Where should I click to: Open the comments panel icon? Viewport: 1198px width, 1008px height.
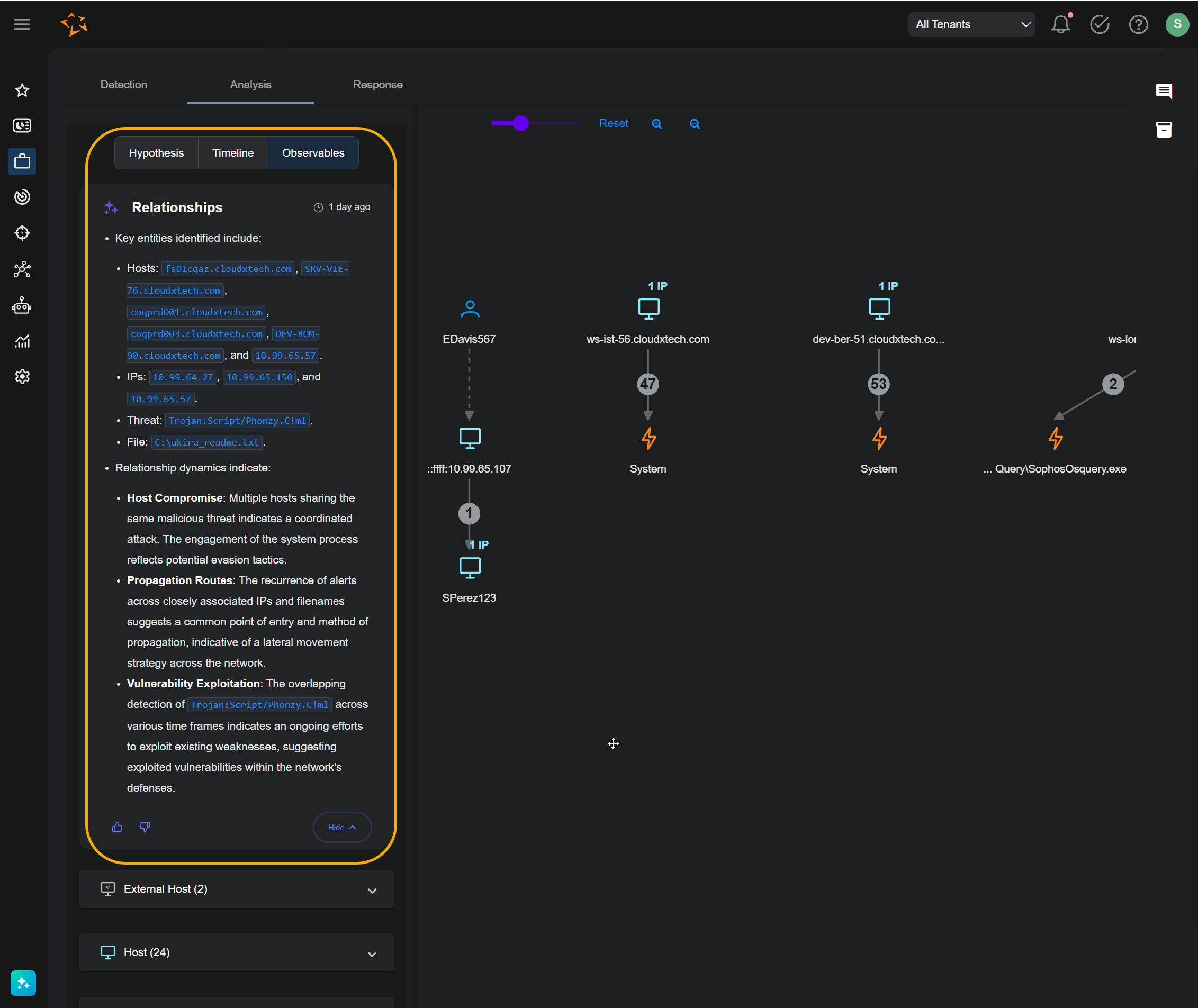[1163, 91]
